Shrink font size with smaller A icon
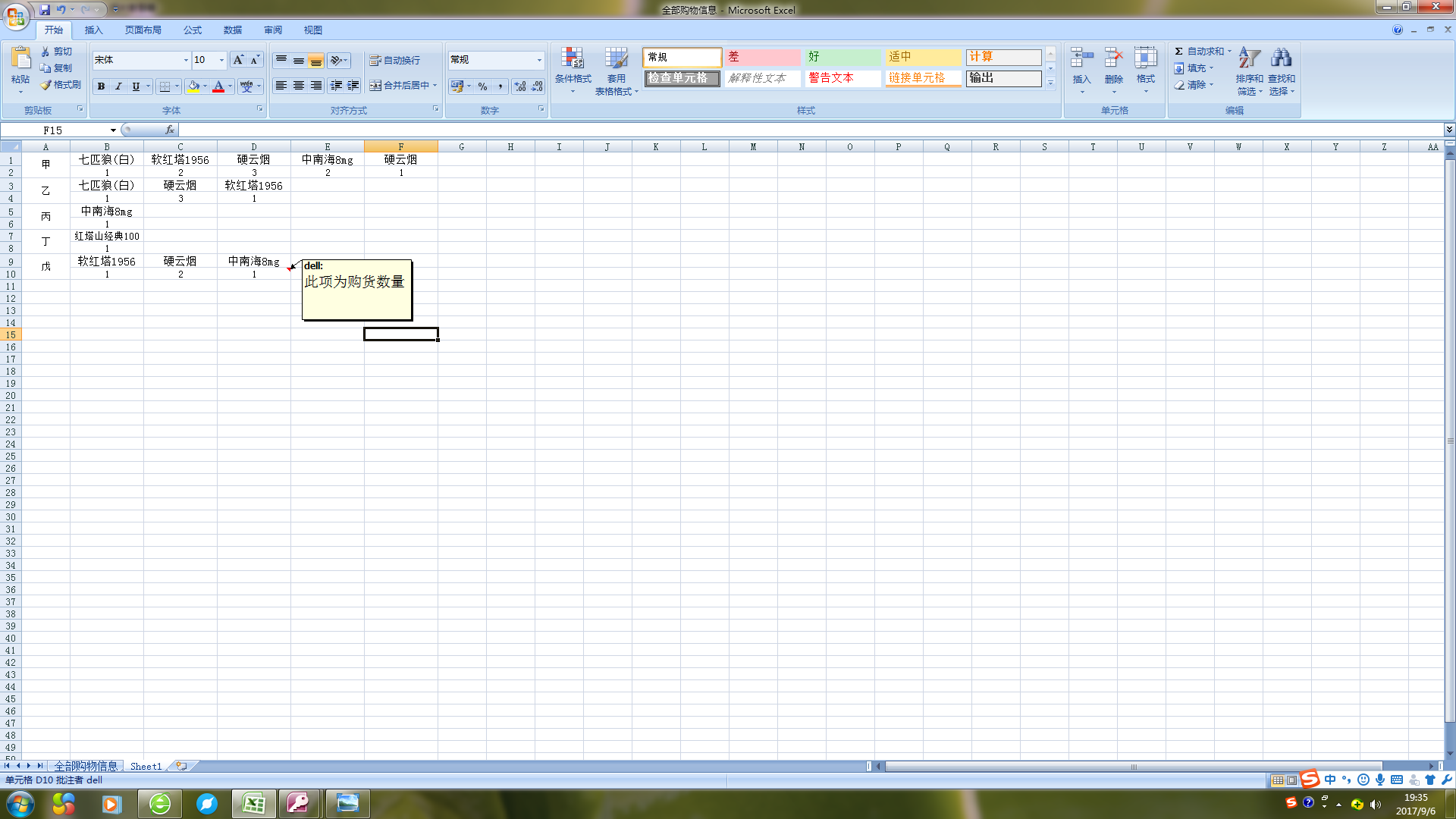This screenshot has width=1456, height=819. coord(255,60)
